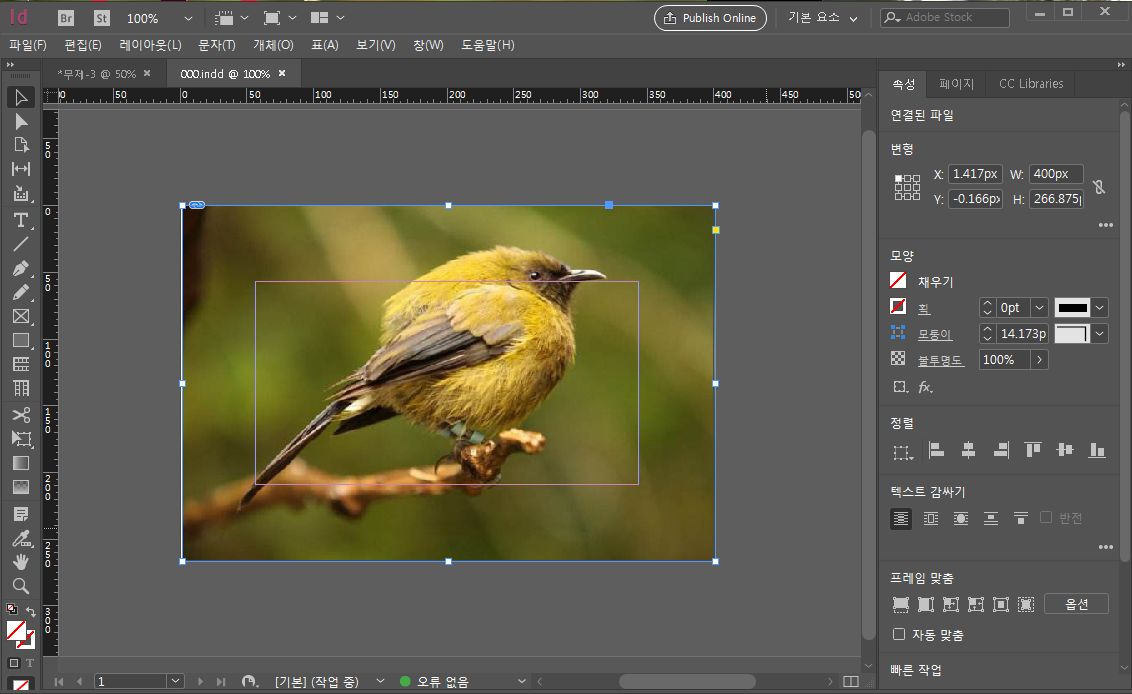Switch to the 페이지 panel tab

(956, 84)
